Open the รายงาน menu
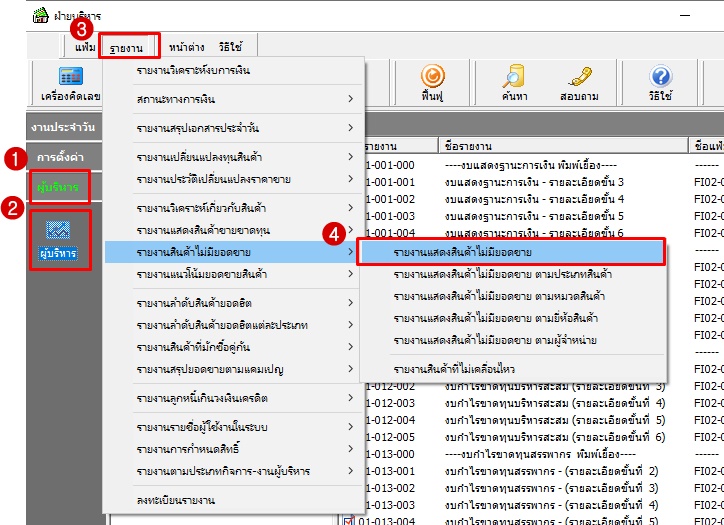 [x=126, y=48]
